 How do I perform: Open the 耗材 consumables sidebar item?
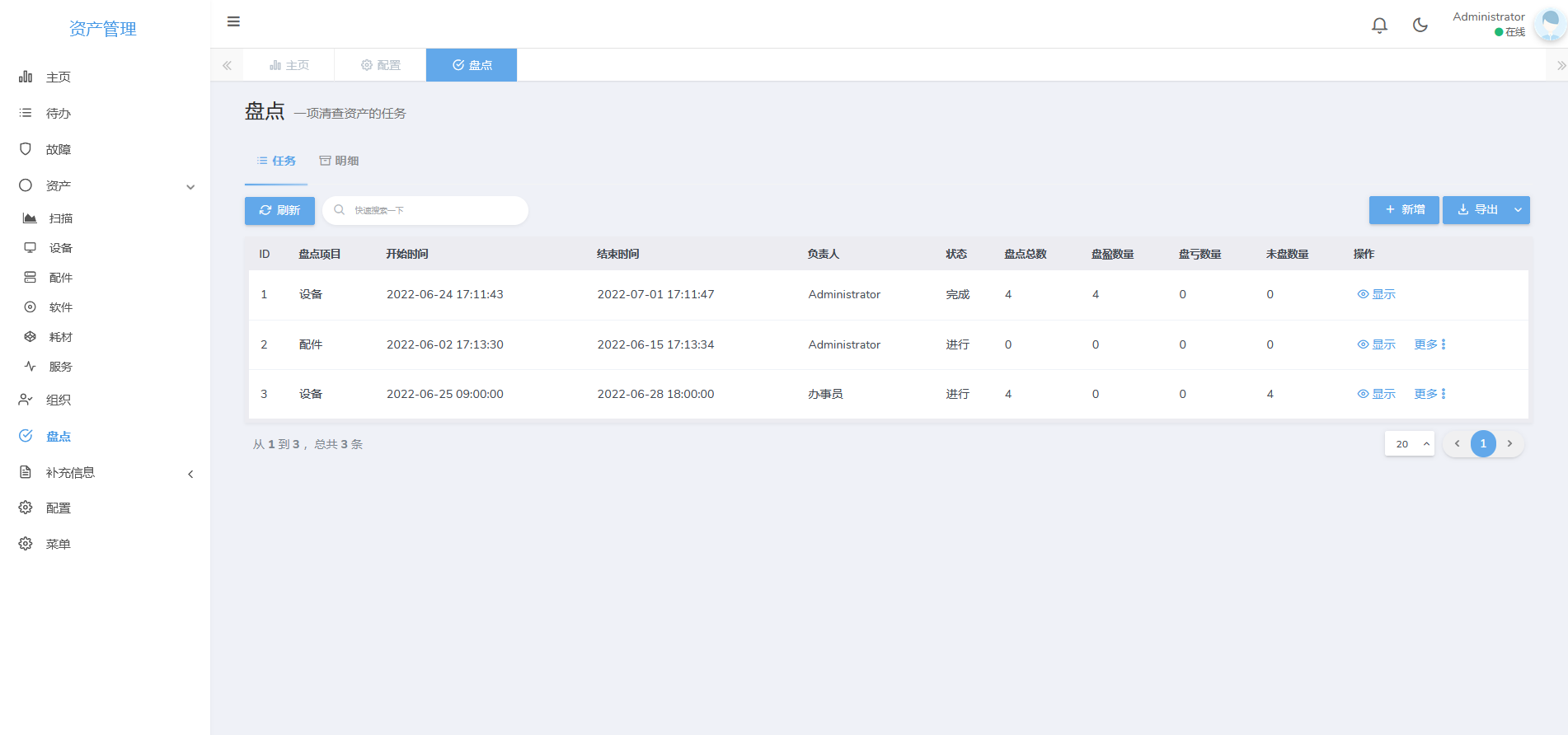(x=60, y=337)
